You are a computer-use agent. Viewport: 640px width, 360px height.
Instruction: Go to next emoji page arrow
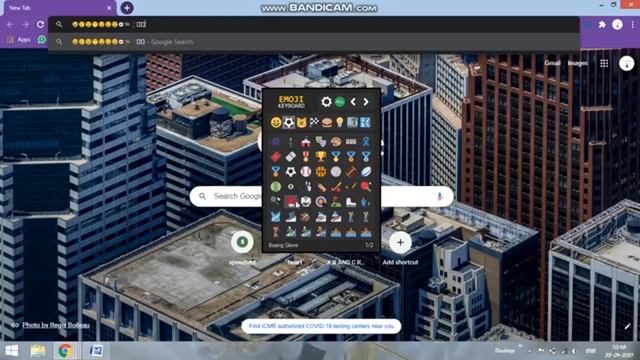pos(366,102)
